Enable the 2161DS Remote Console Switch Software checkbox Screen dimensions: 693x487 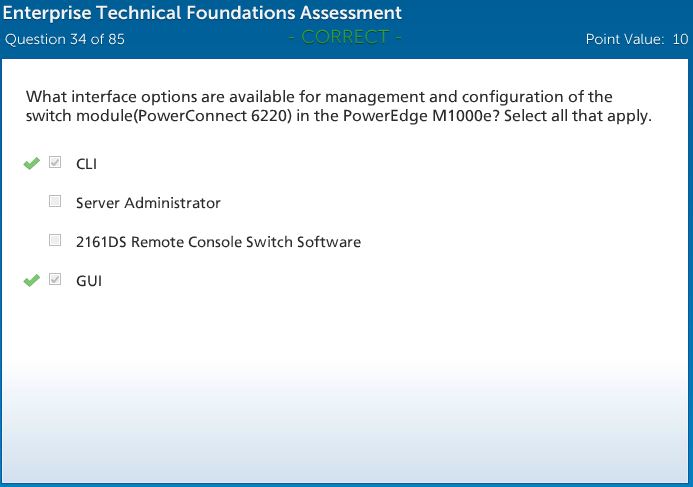point(56,241)
